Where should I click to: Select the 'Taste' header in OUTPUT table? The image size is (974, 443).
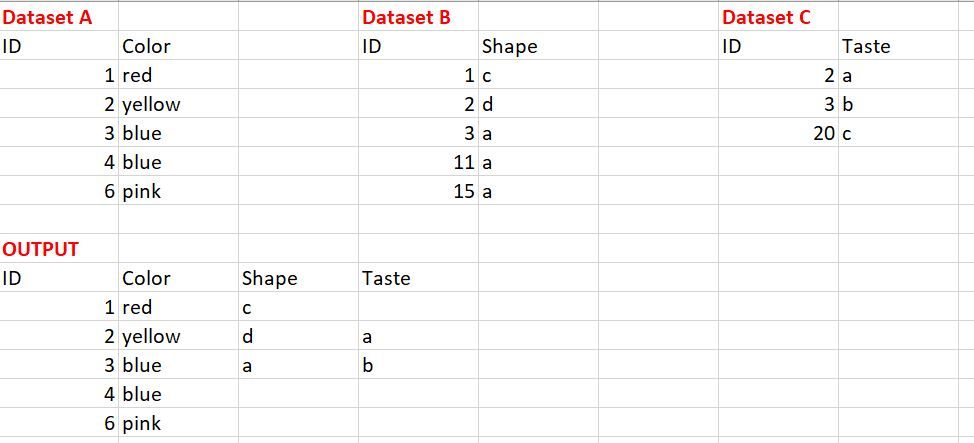tap(386, 278)
